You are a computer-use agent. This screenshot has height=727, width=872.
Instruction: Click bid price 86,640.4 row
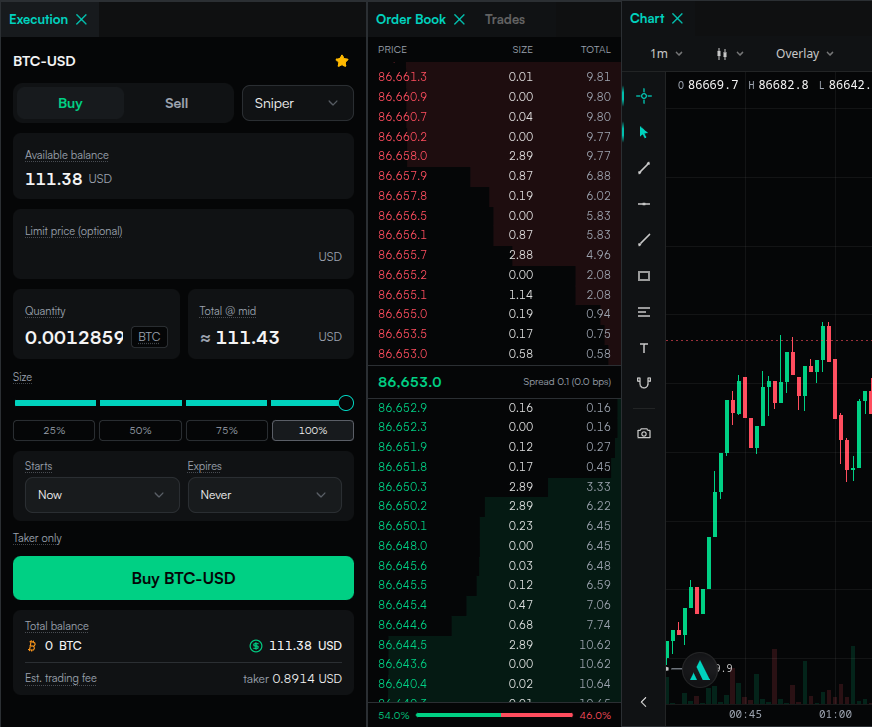click(x=494, y=684)
